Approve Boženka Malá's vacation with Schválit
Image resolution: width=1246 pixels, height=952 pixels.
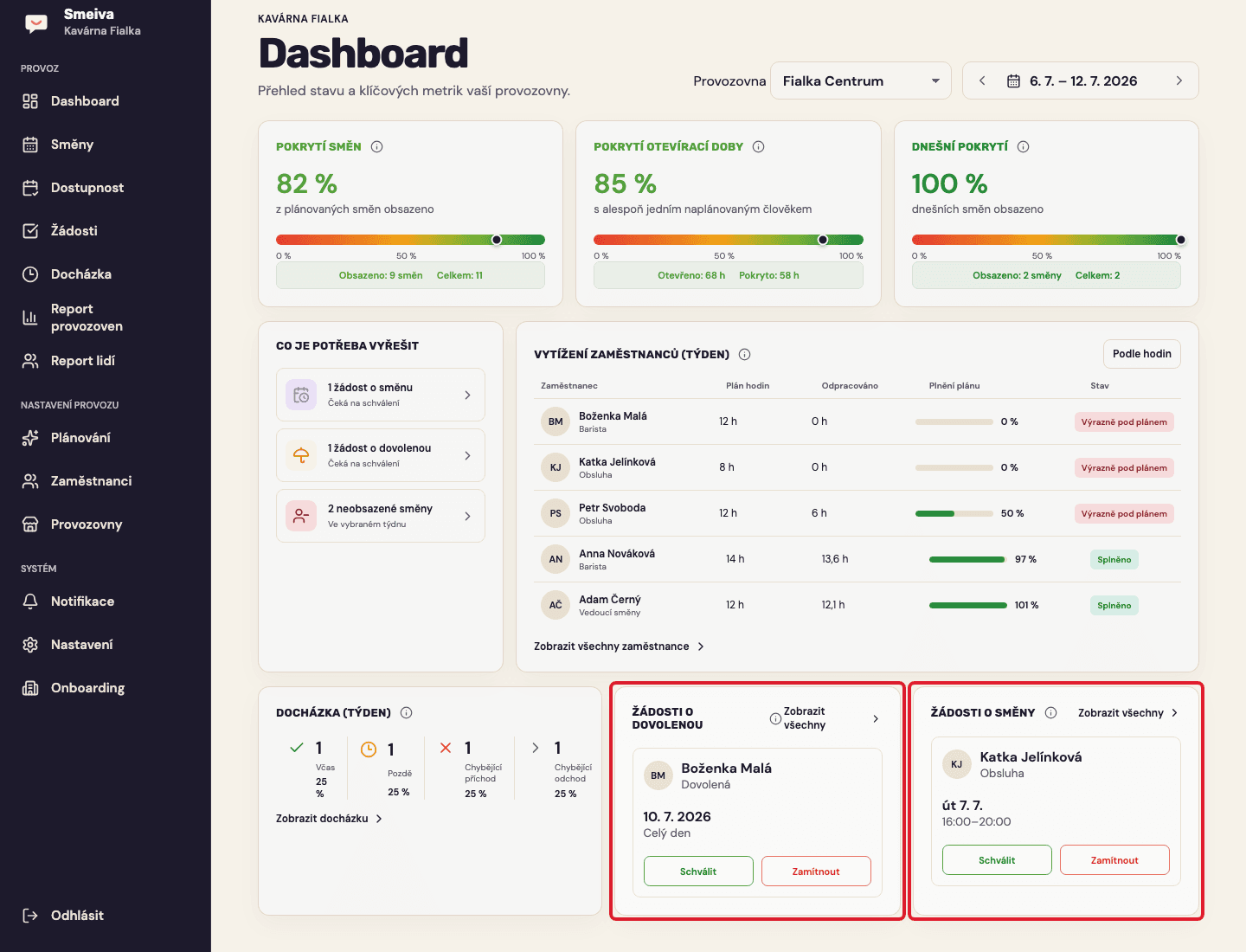[698, 872]
